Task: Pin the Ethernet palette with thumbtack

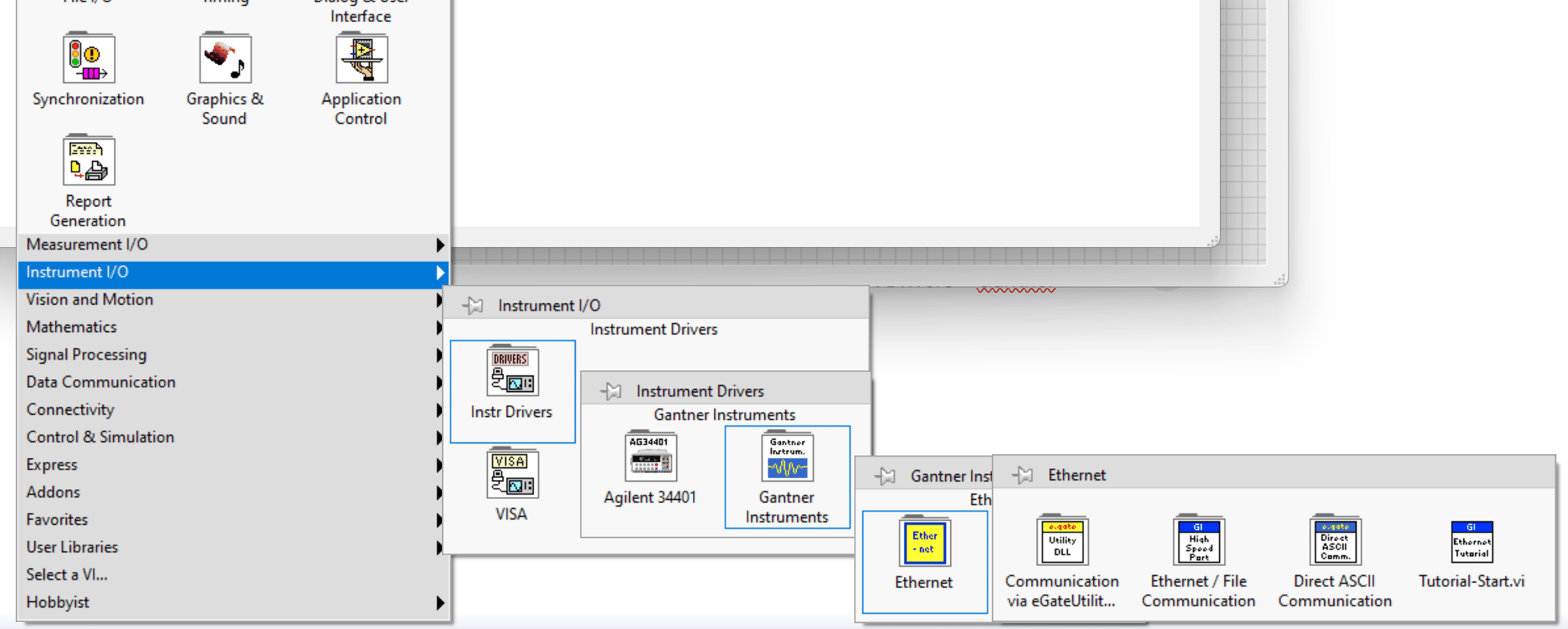Action: point(1023,476)
